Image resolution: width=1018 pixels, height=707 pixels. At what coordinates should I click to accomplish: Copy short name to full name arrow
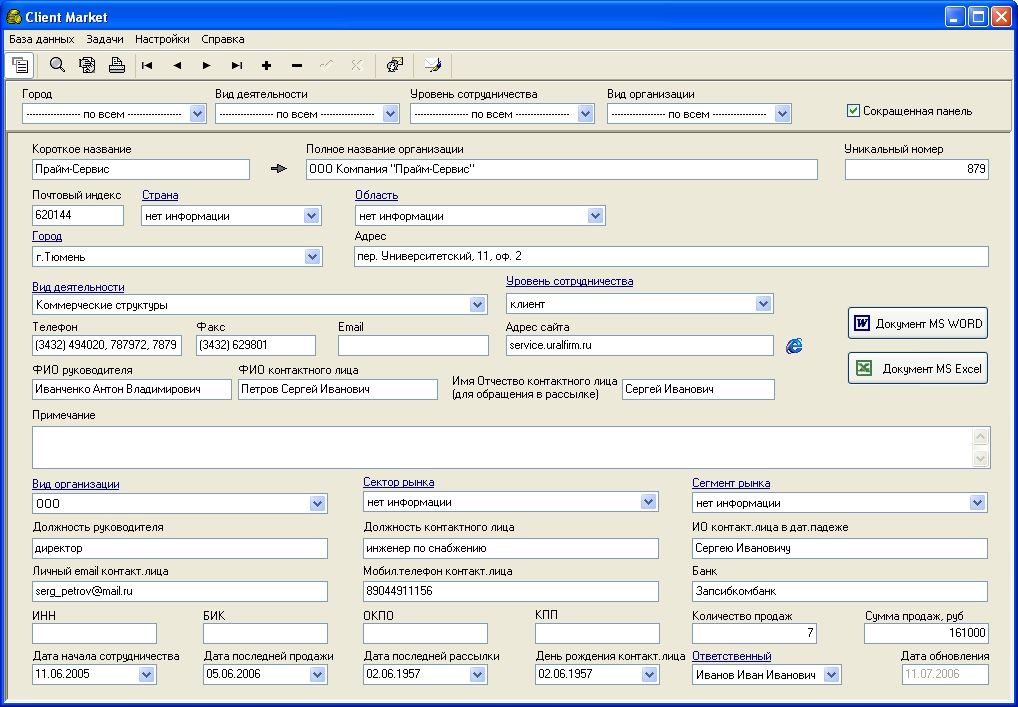click(278, 169)
